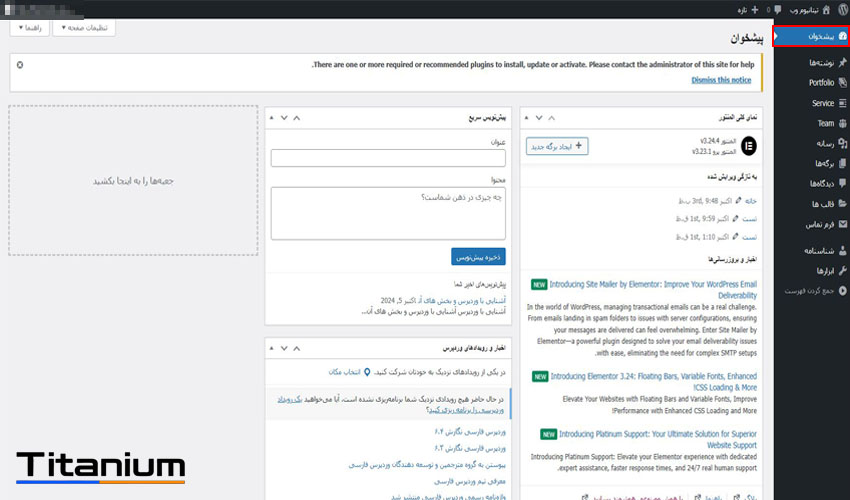This screenshot has width=850, height=500.
Task: Focus the عنوان title input field
Action: tap(388, 158)
